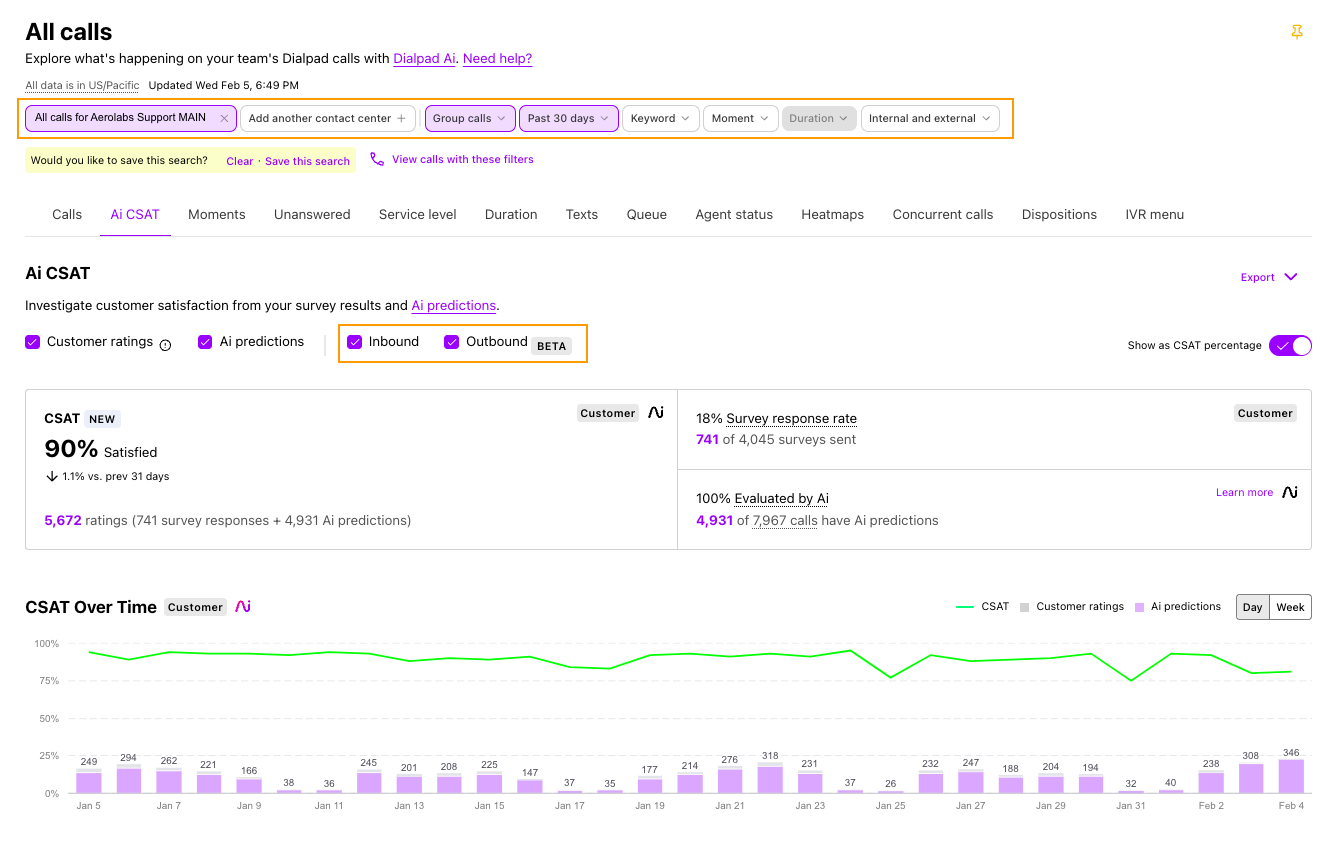1334x844 pixels.
Task: Click the Ai logo beside Learn more
Action: tap(1290, 492)
